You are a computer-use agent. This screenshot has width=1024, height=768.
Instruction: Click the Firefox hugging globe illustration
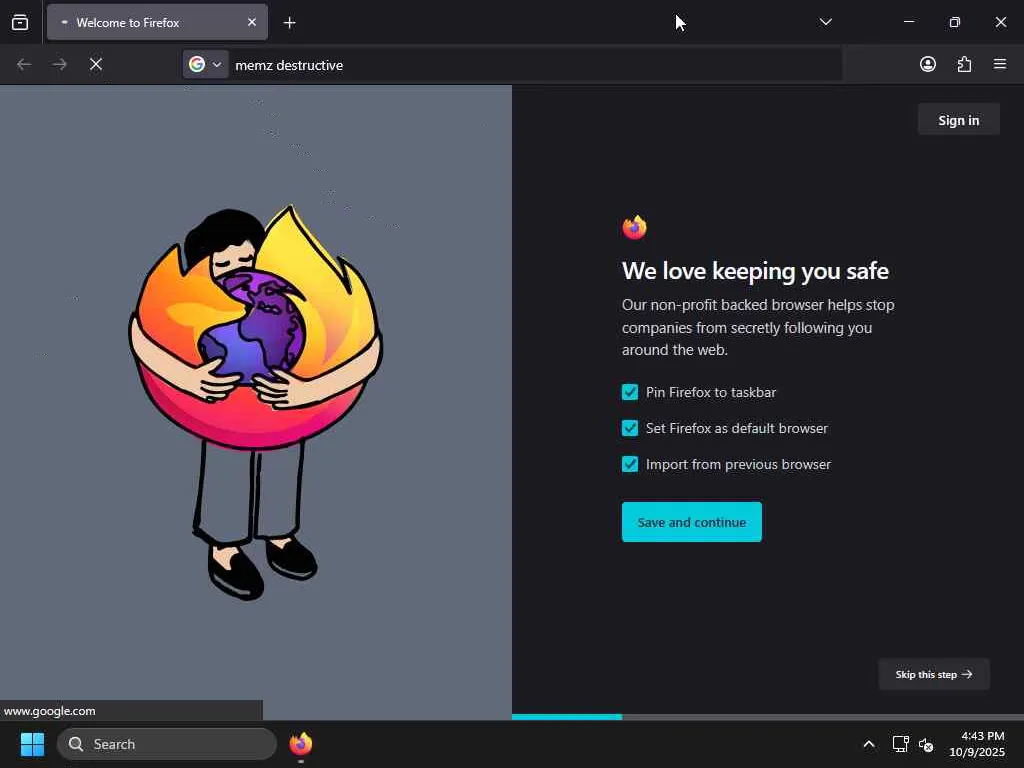(255, 402)
